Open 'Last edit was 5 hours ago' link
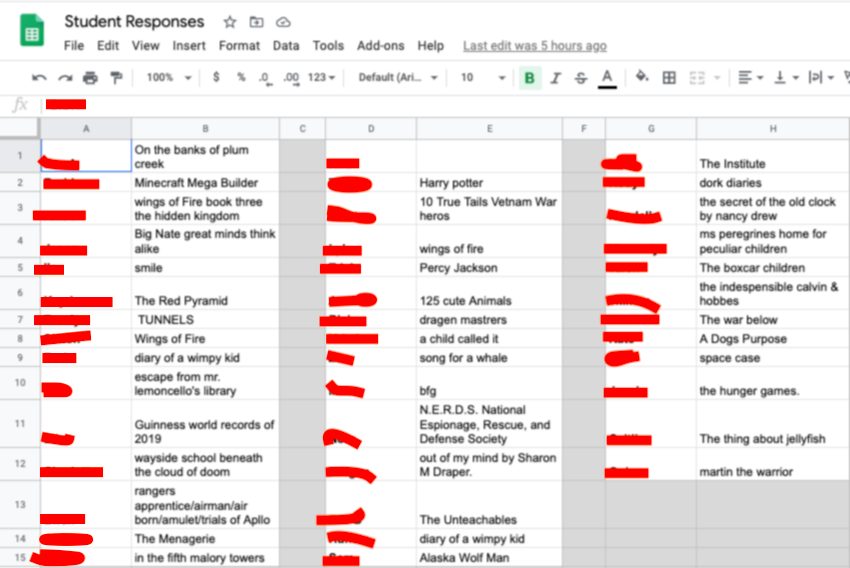850x568 pixels. point(535,46)
